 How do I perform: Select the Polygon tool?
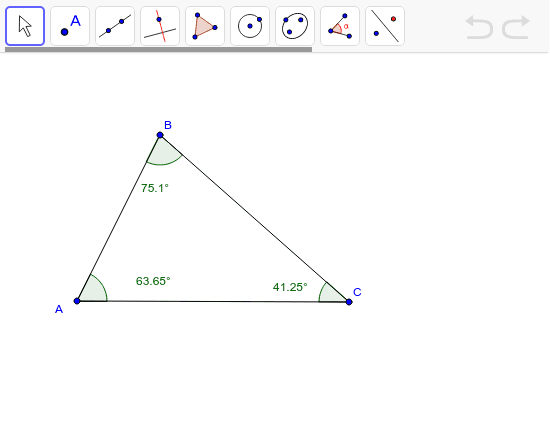[x=205, y=26]
